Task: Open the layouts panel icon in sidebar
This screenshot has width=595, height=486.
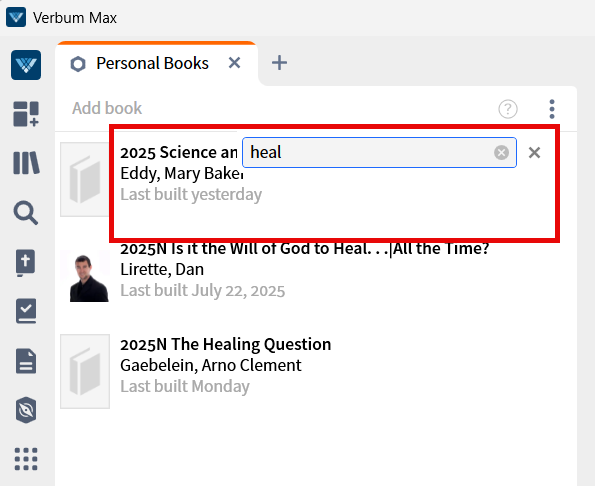Action: [26, 114]
